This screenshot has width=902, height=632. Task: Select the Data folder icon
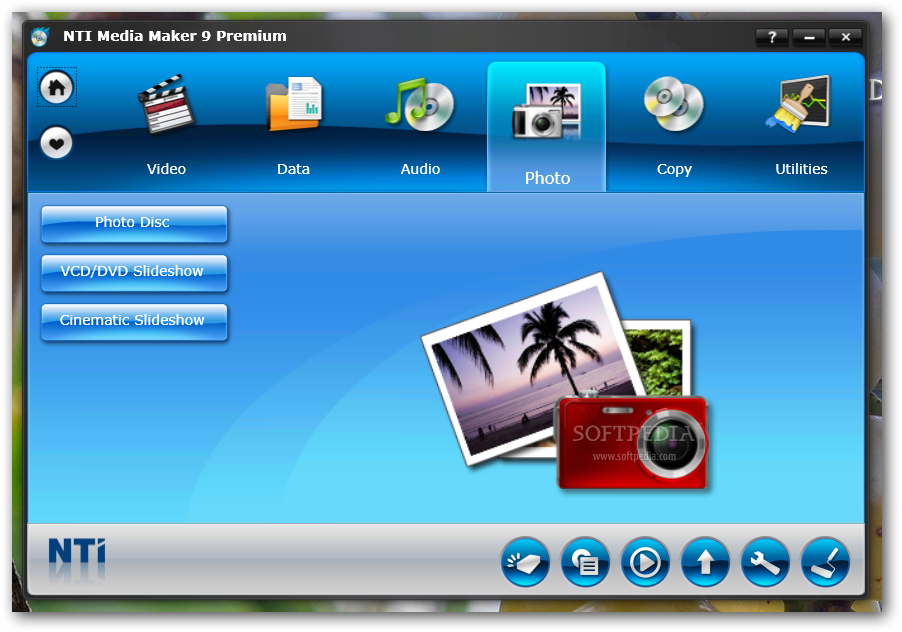[x=293, y=104]
